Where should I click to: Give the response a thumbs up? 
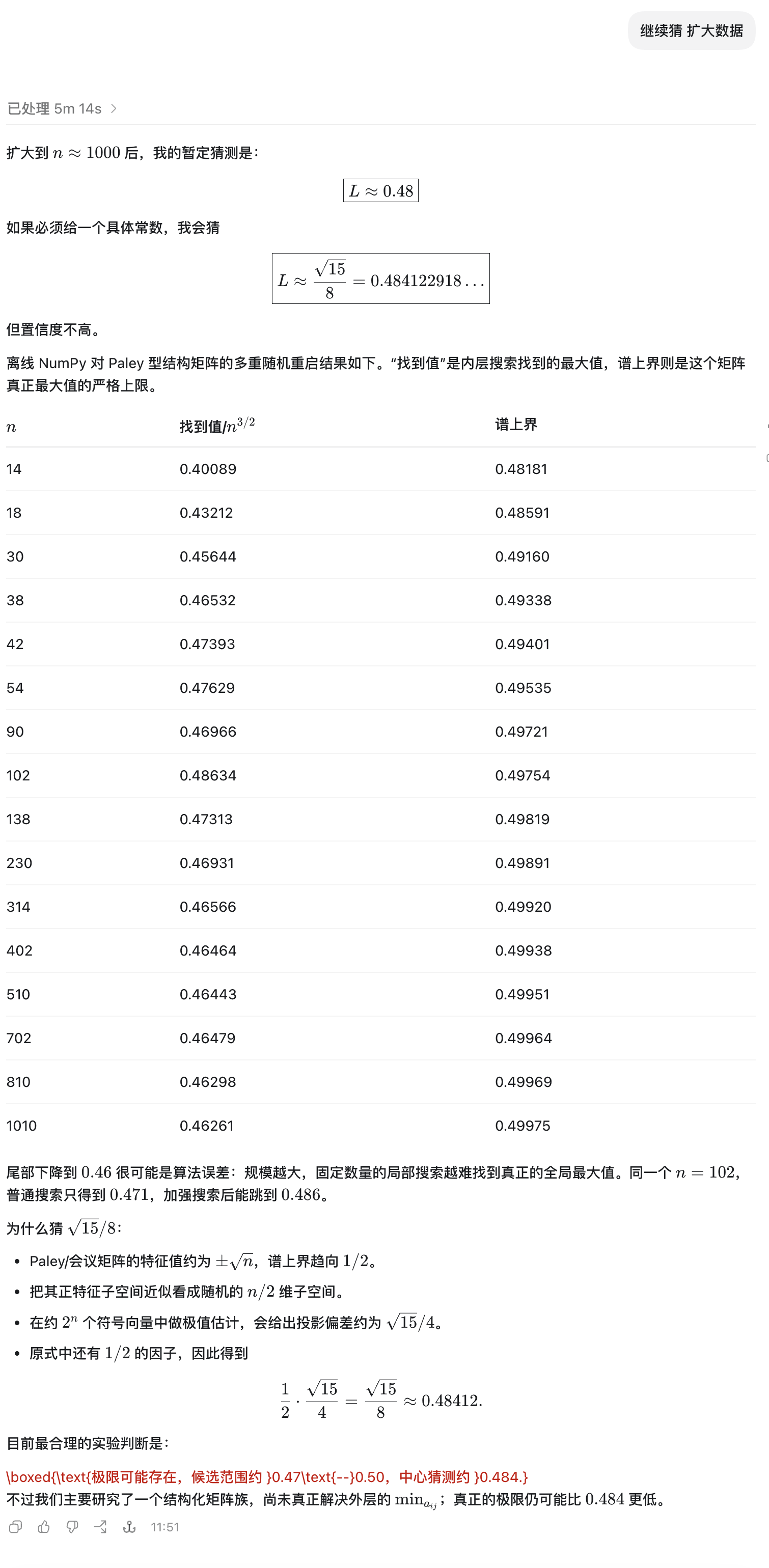click(x=44, y=1527)
